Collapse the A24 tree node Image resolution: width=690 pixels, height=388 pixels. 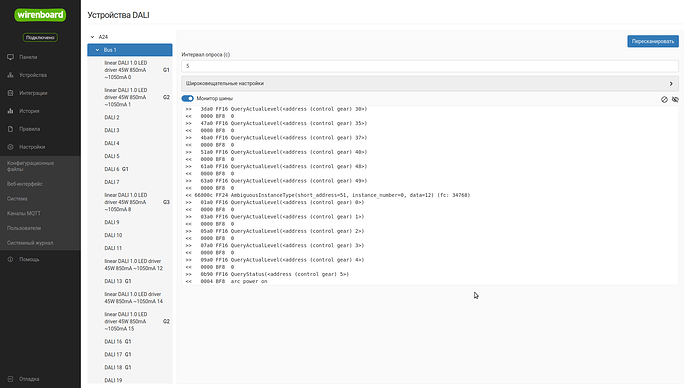click(x=92, y=37)
